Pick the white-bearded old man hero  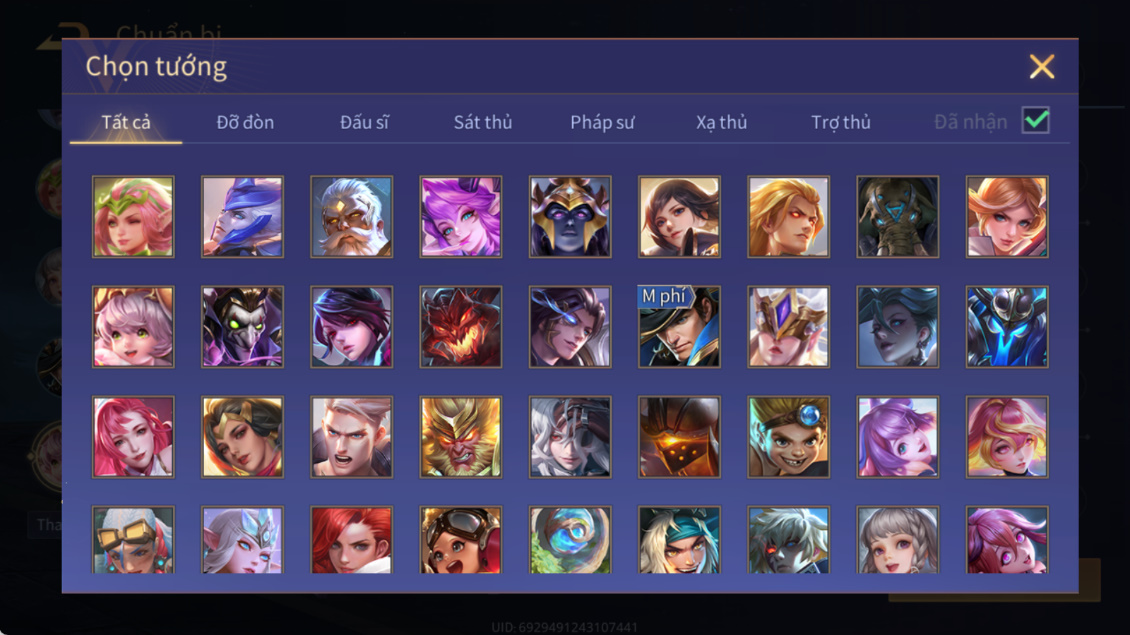[352, 217]
